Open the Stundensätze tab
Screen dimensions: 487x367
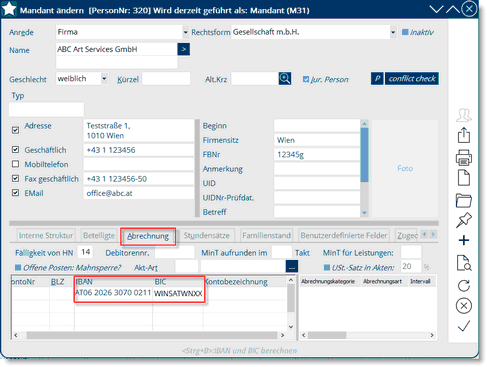(207, 236)
